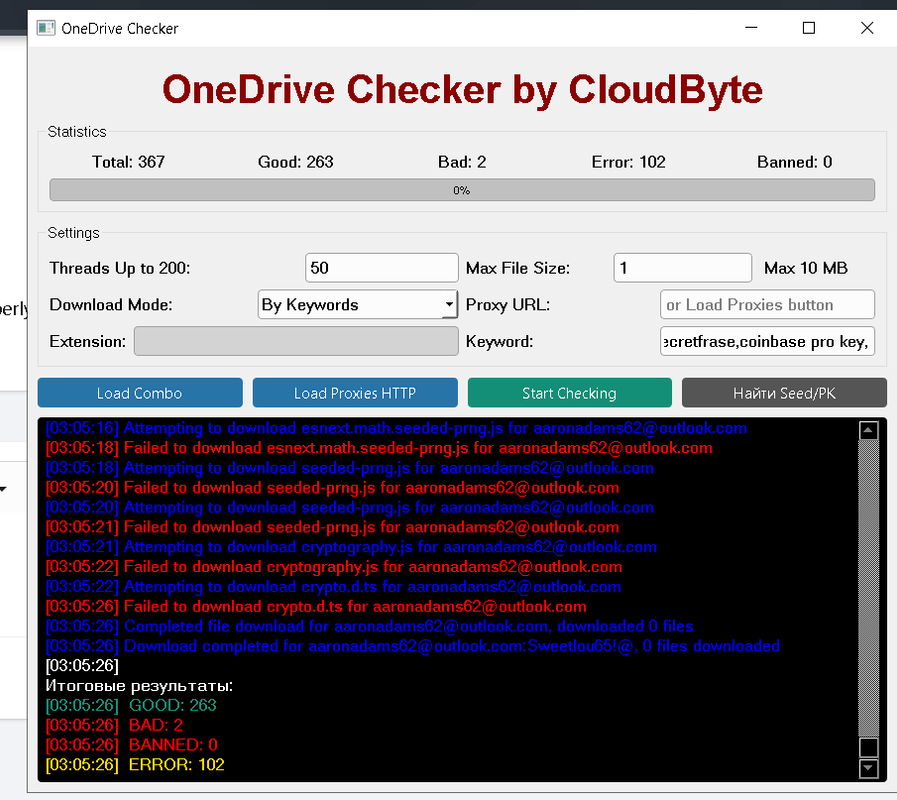
Task: Click the 'Attempting to download crypto.d.ts' log line
Action: pyautogui.click(x=334, y=587)
